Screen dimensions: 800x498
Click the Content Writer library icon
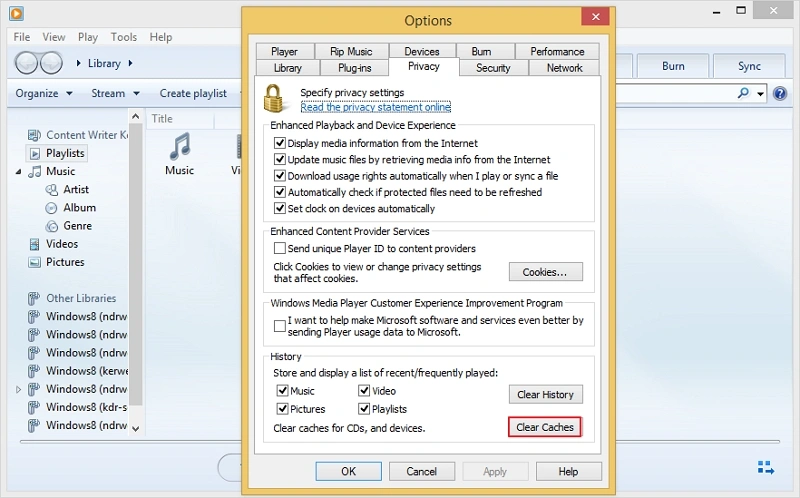coord(34,135)
